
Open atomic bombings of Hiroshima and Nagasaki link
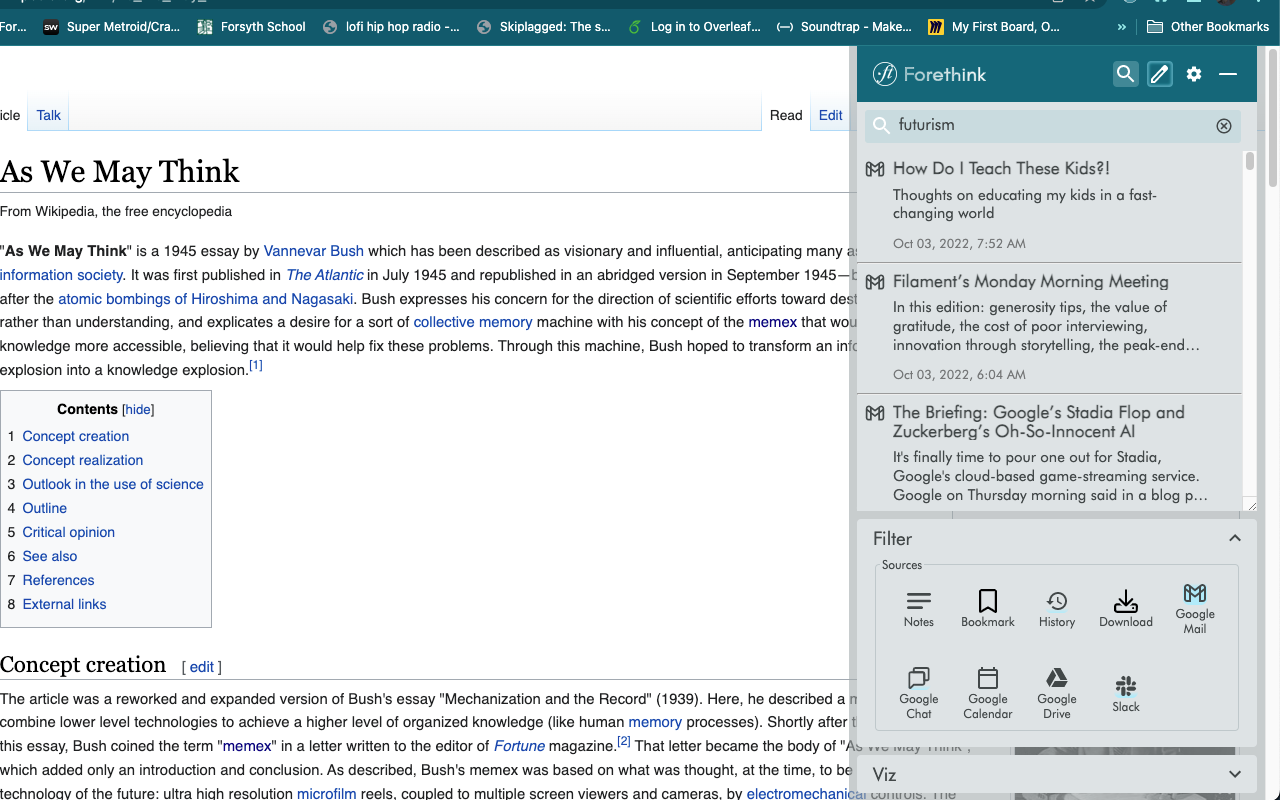(x=206, y=299)
